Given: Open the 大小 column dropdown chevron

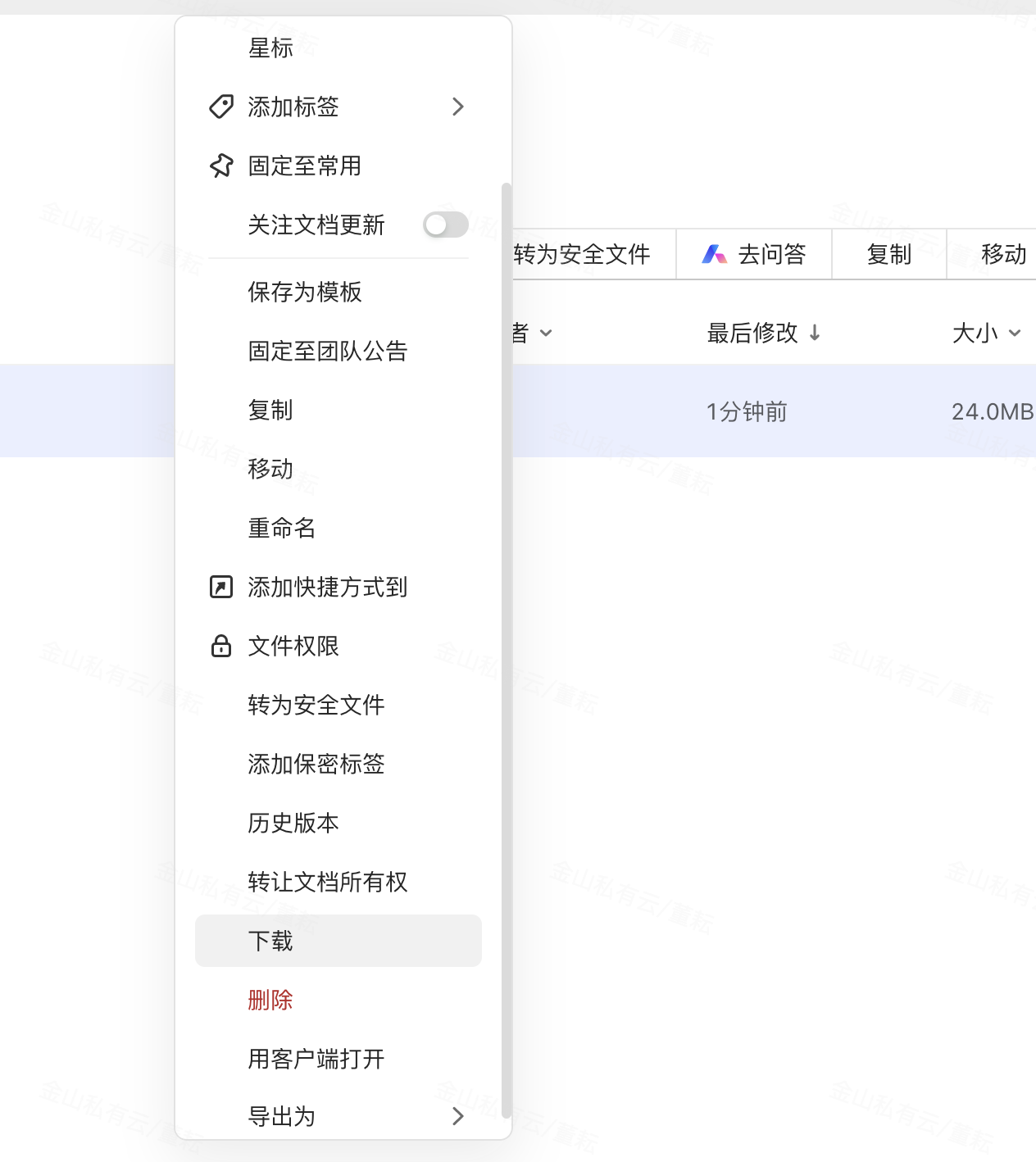Looking at the screenshot, I should point(1015,333).
